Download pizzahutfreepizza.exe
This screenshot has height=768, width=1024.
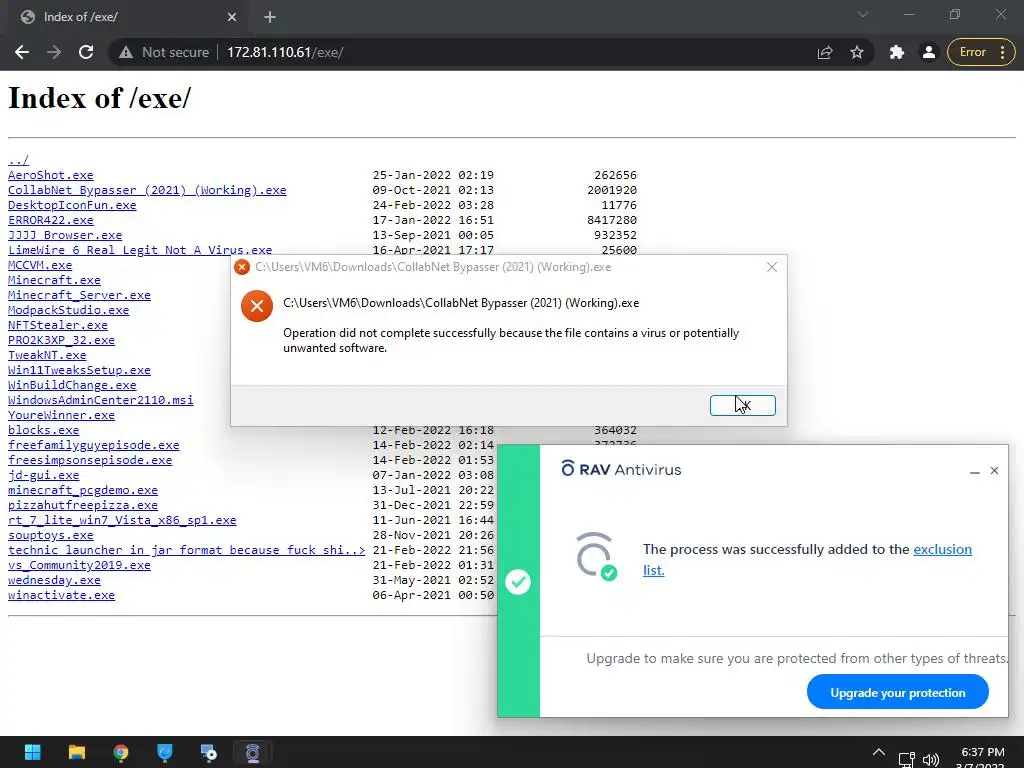coord(83,505)
